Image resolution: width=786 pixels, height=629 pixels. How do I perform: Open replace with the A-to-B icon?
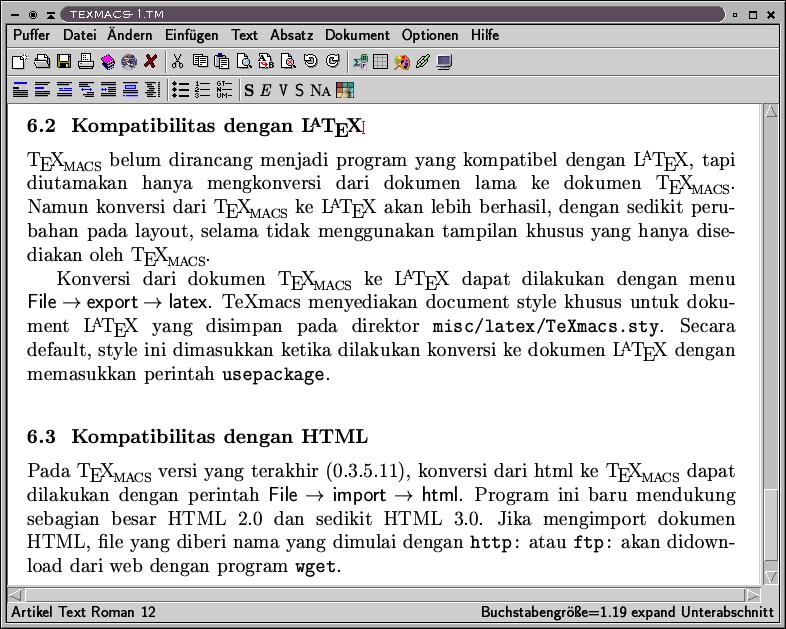(266, 62)
